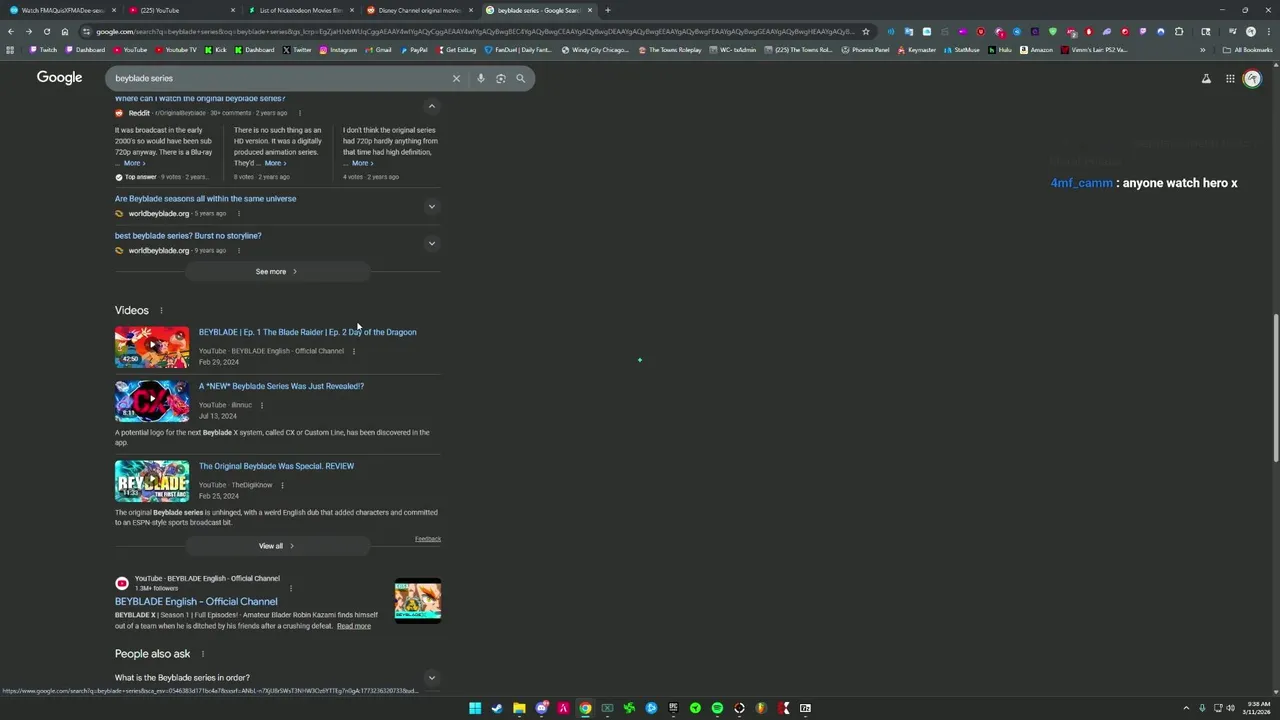The width and height of the screenshot is (1280, 720).
Task: Open 'Where can I watch the original beyblade series?'
Action: click(x=200, y=98)
